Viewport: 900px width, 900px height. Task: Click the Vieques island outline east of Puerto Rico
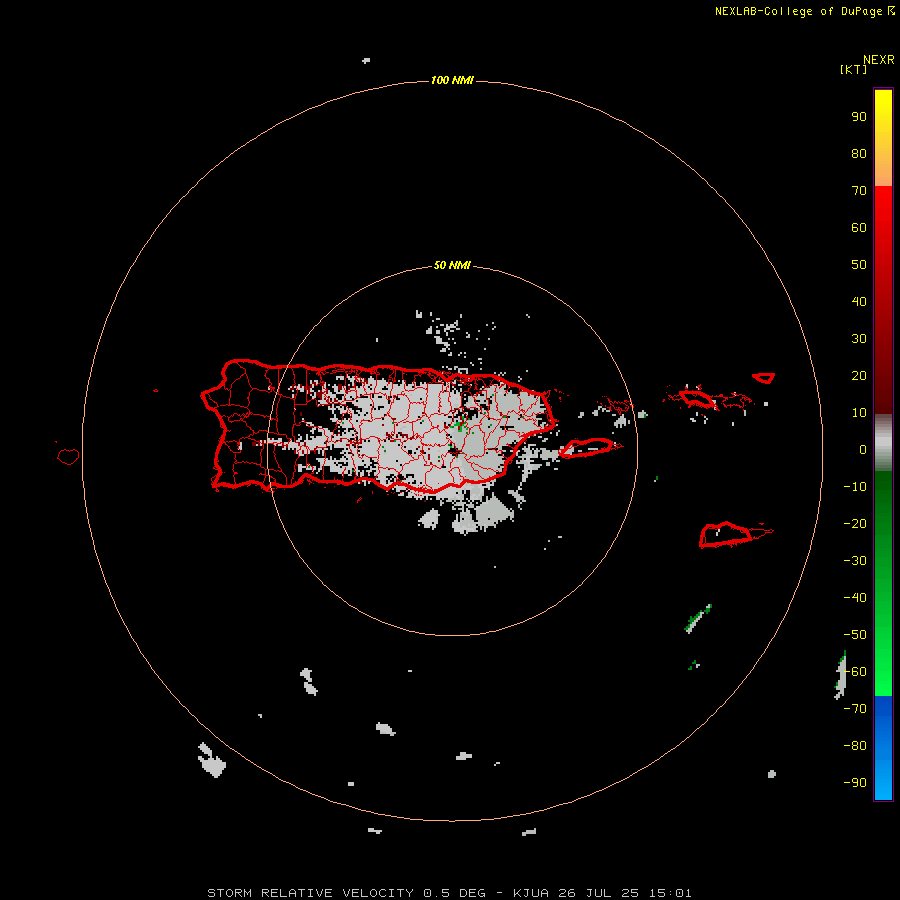pos(590,447)
